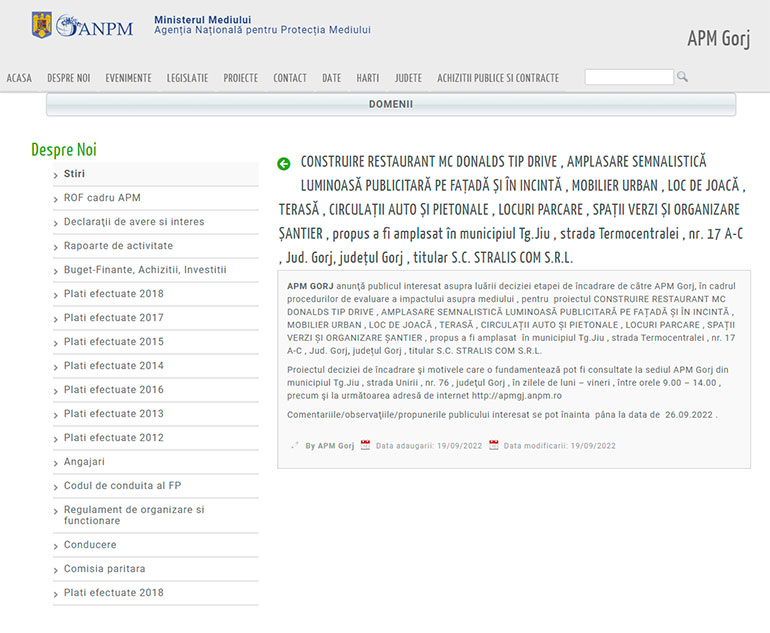Open Comisia paritara sidebar link

(105, 569)
